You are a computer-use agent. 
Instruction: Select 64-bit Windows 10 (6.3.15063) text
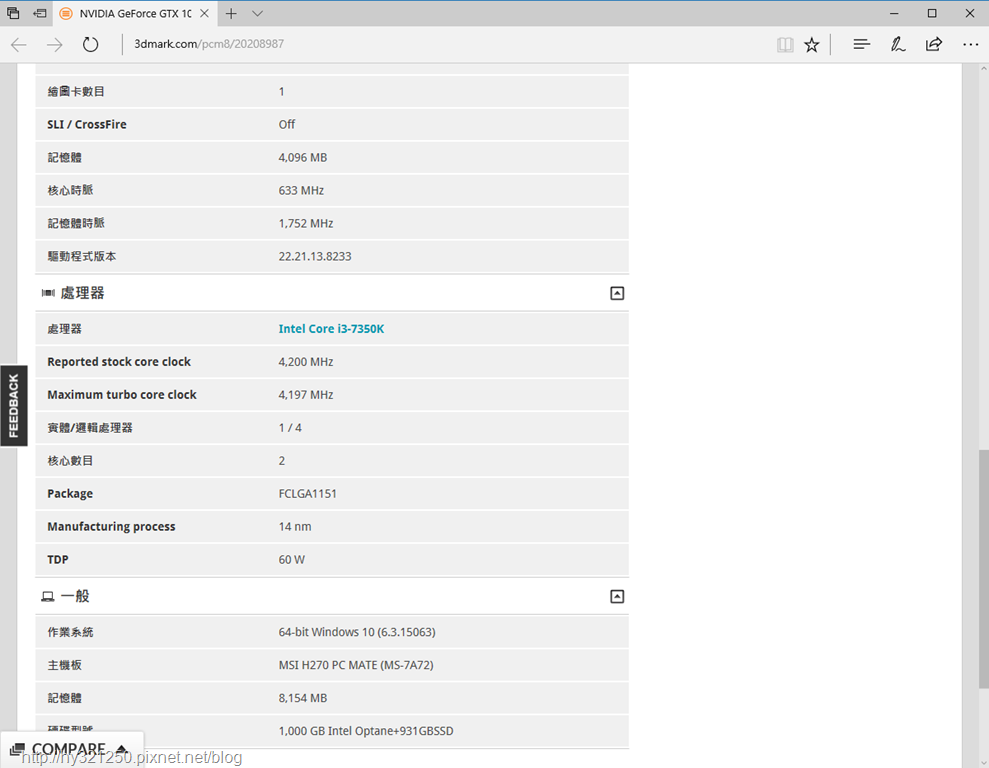tap(357, 632)
